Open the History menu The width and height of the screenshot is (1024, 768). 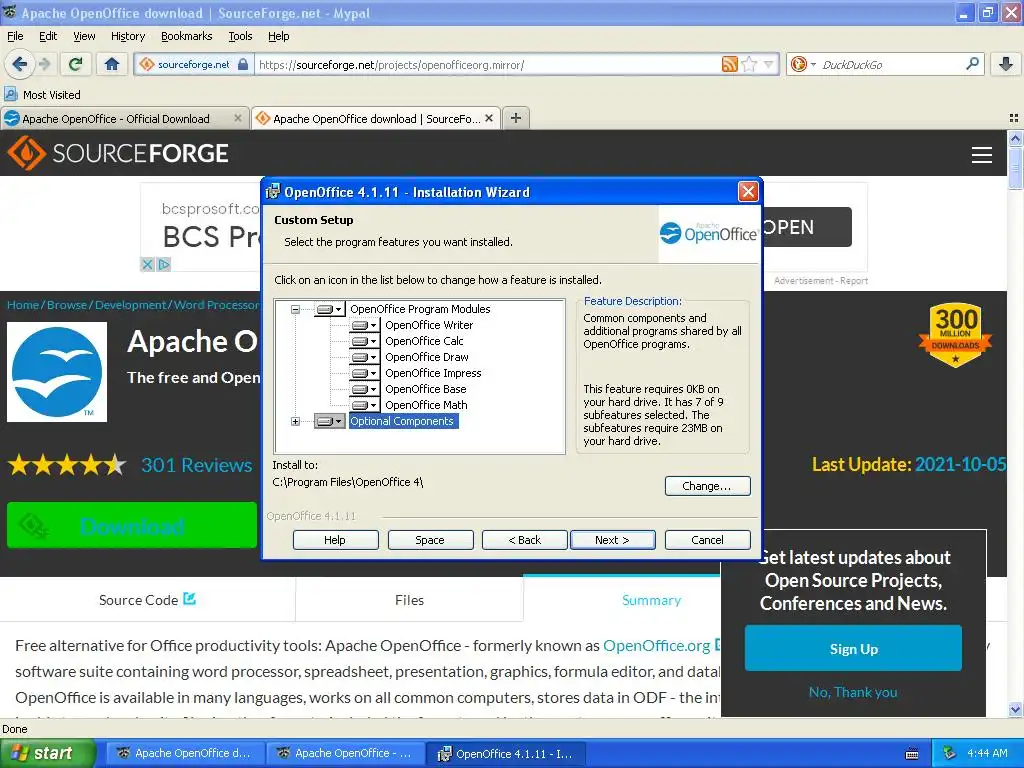click(x=127, y=36)
